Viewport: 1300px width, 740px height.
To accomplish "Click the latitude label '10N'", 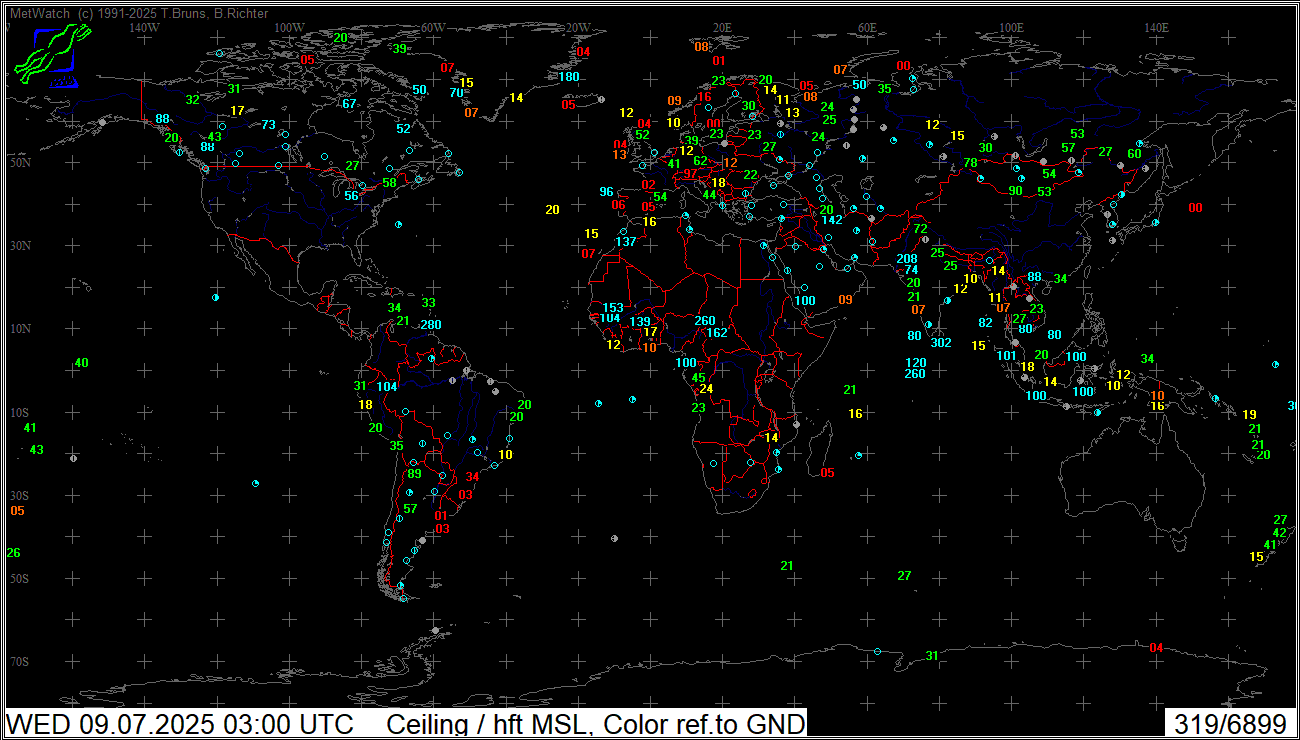I will click(19, 329).
